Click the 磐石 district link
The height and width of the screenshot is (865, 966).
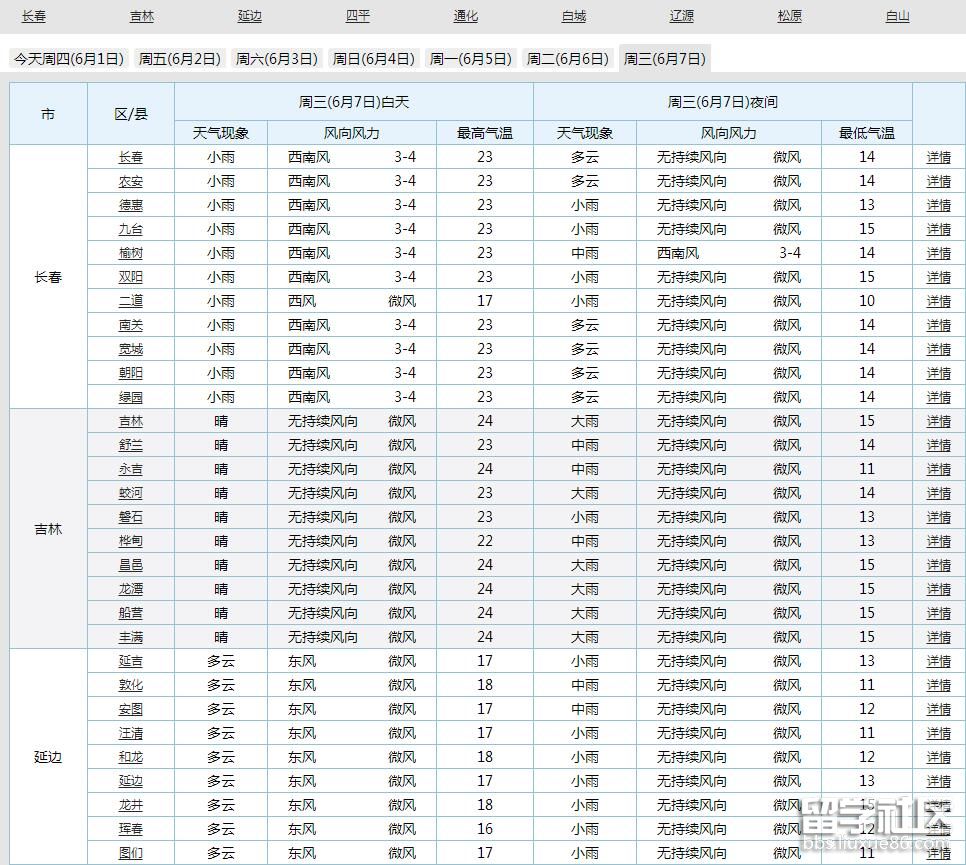pyautogui.click(x=131, y=517)
